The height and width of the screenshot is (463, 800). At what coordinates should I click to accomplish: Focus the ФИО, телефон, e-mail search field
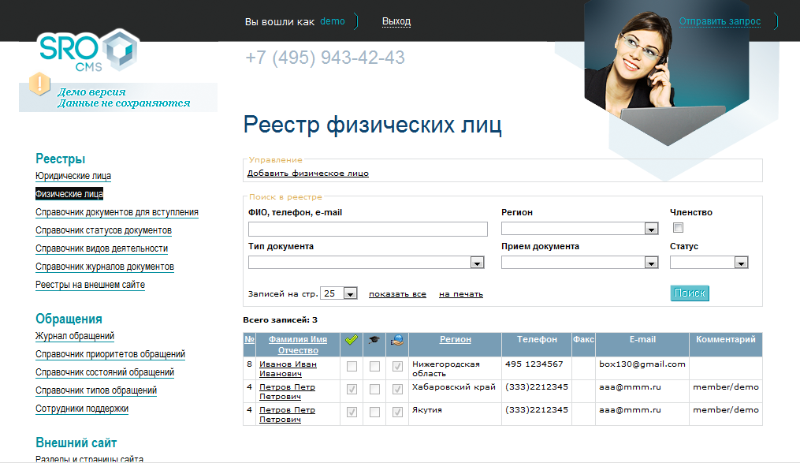tap(367, 229)
